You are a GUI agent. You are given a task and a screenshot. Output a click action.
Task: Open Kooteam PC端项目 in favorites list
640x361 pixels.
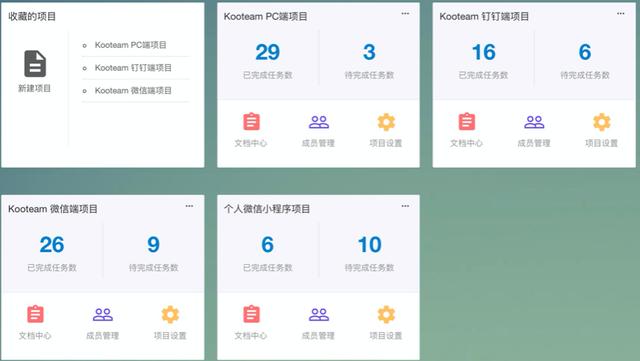click(131, 45)
